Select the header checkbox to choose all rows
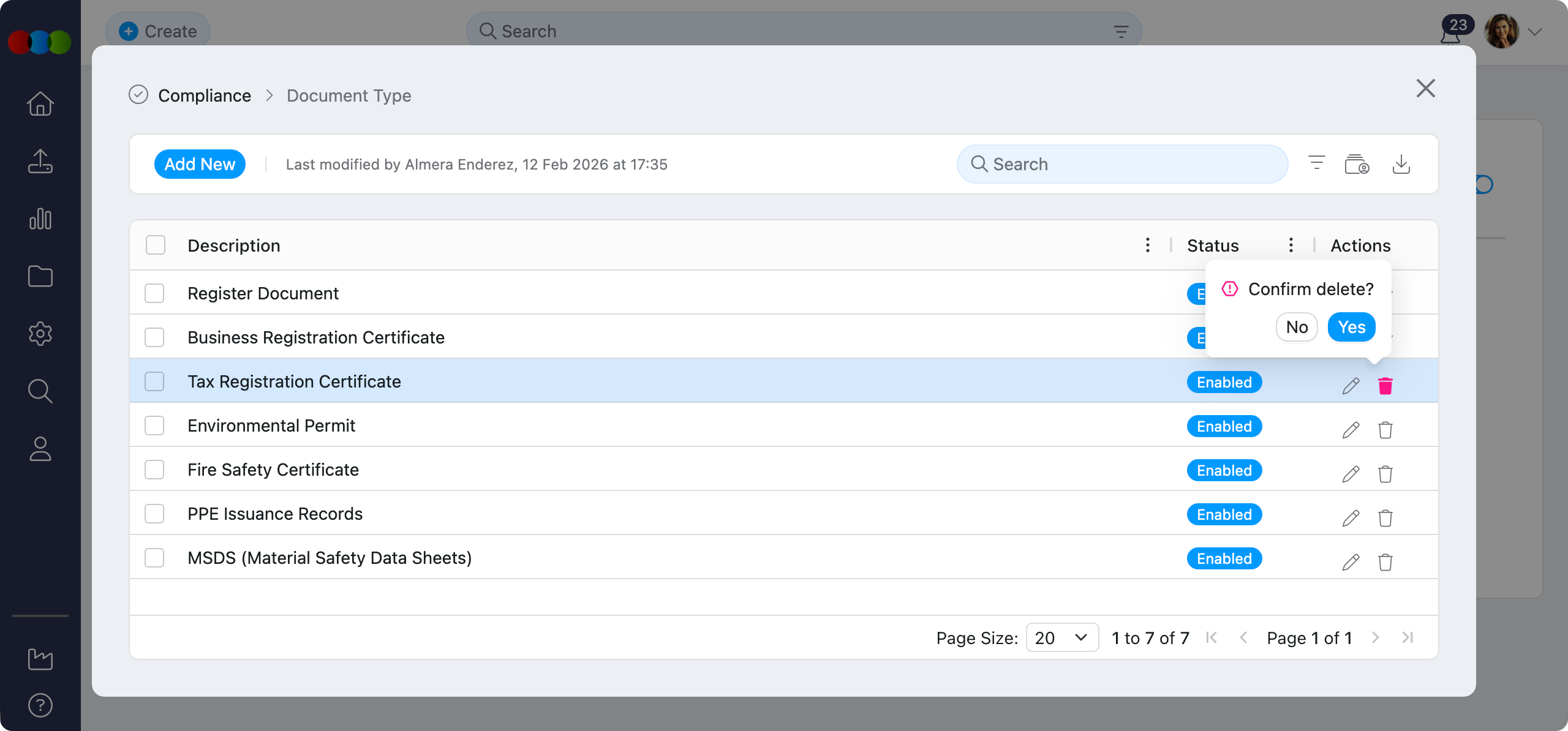This screenshot has height=731, width=1568. coord(154,244)
